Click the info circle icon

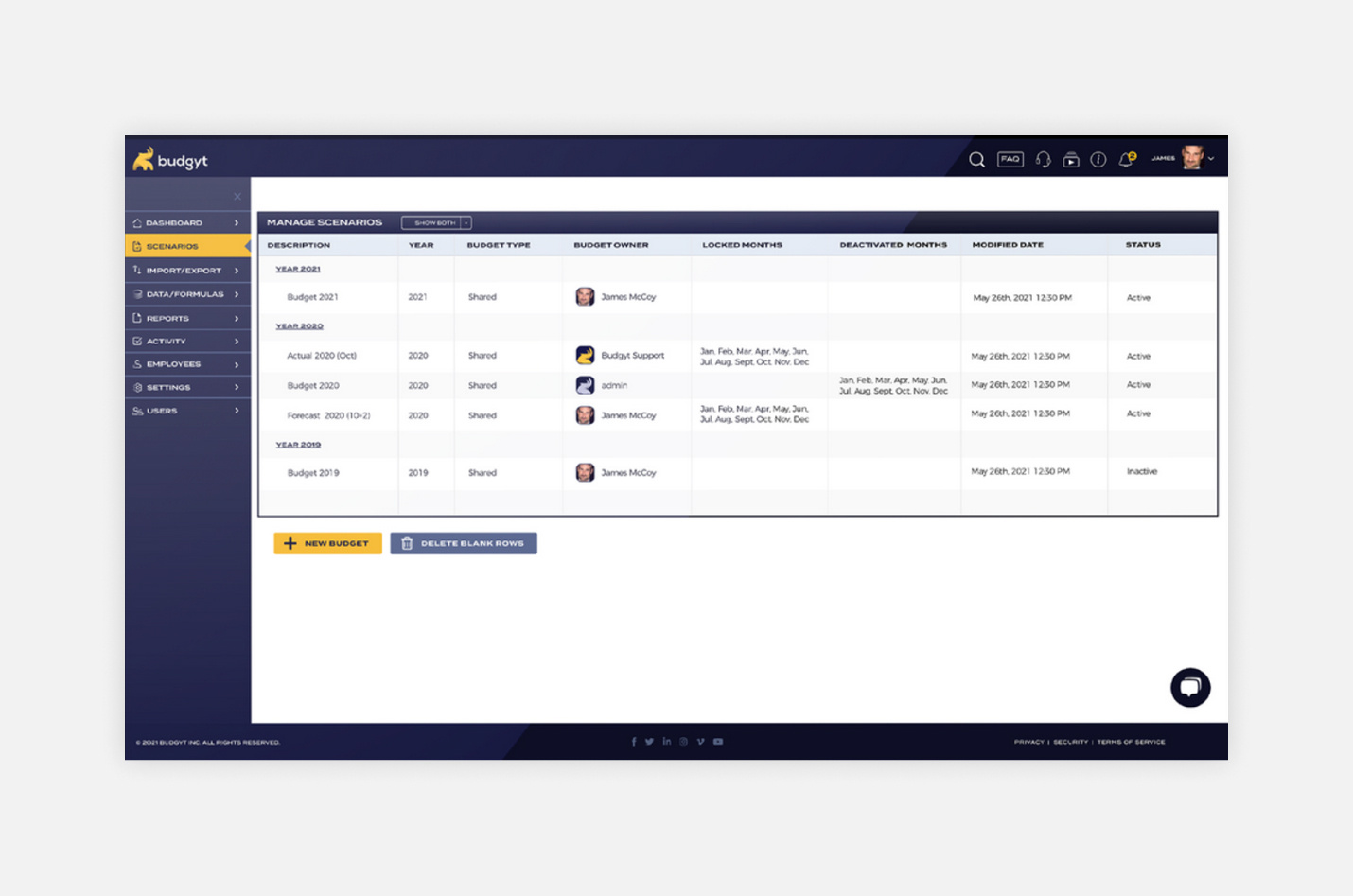[1098, 159]
